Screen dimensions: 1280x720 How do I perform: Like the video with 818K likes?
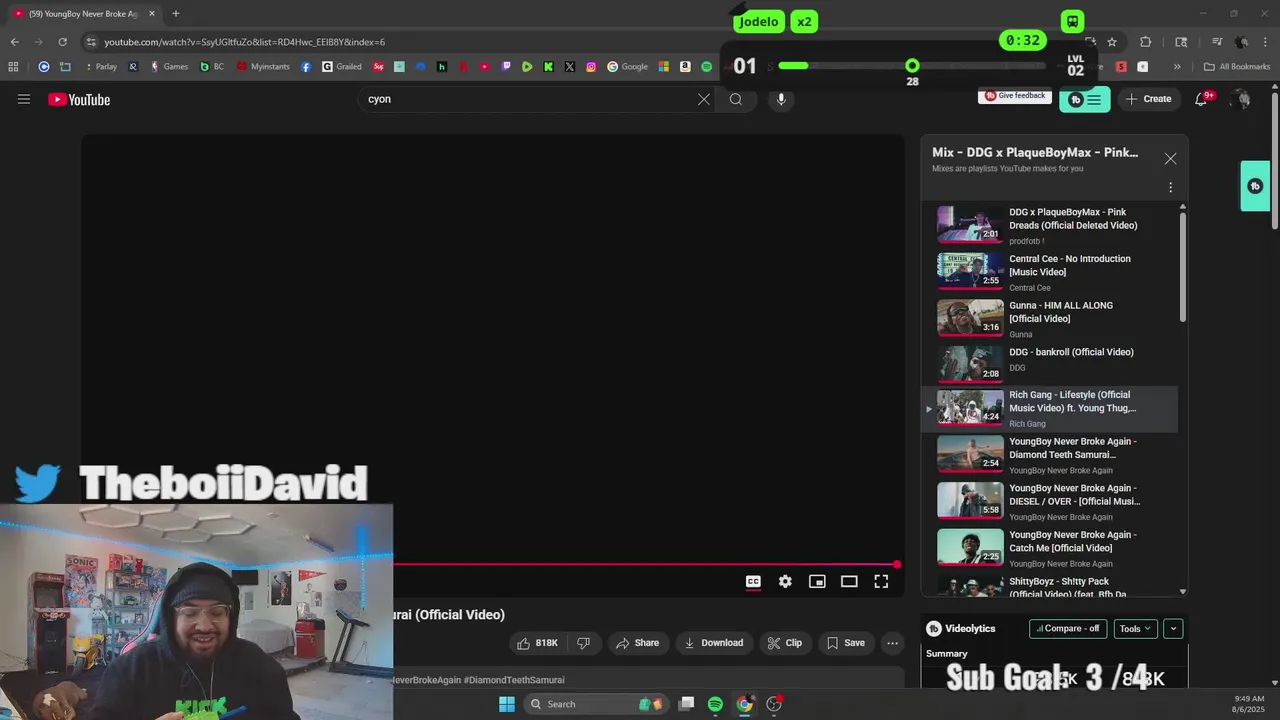(537, 643)
